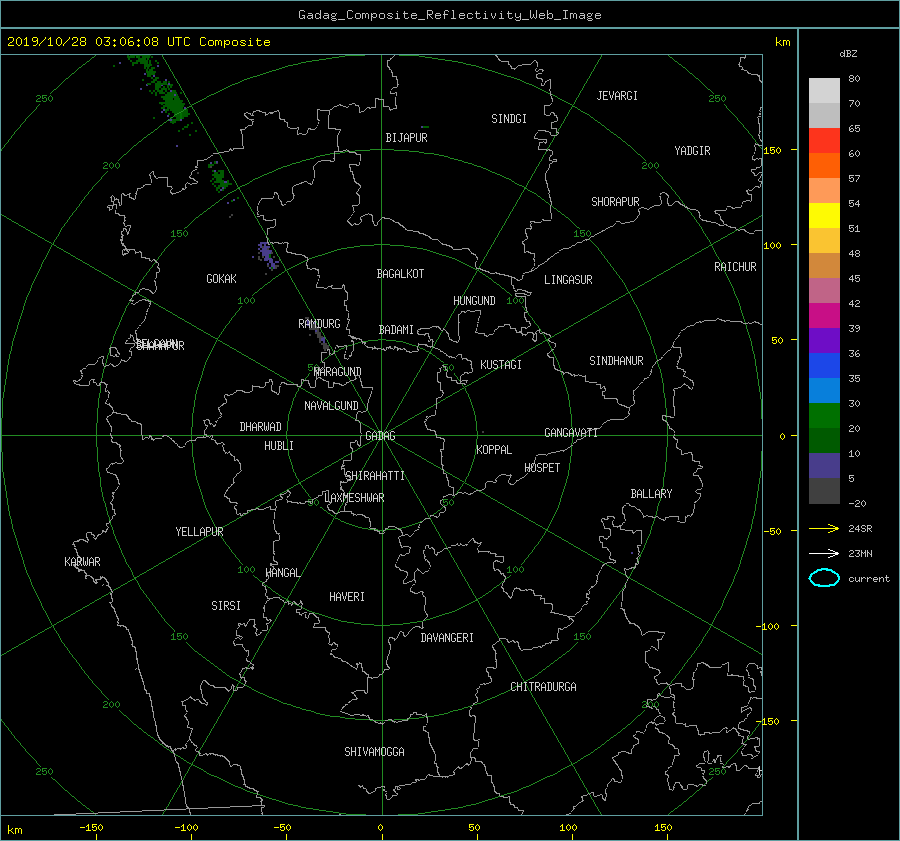Click the SIRSI city label
Image resolution: width=900 pixels, height=841 pixels.
(226, 606)
